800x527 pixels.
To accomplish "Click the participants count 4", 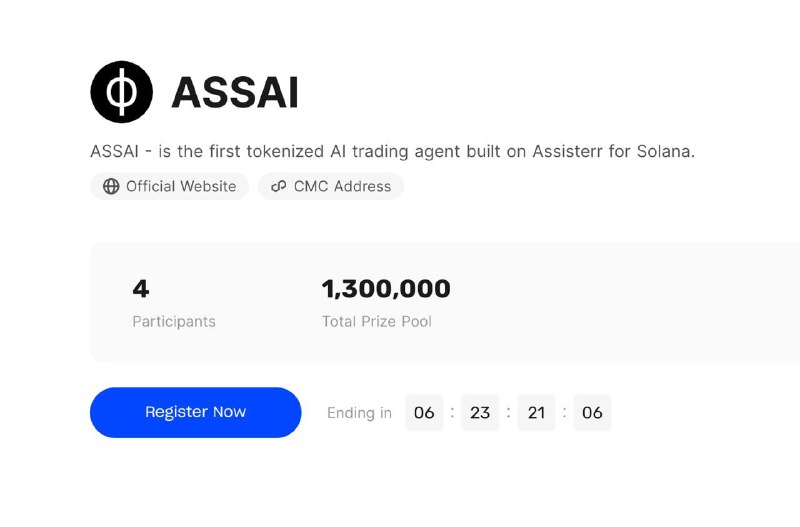I will 140,289.
